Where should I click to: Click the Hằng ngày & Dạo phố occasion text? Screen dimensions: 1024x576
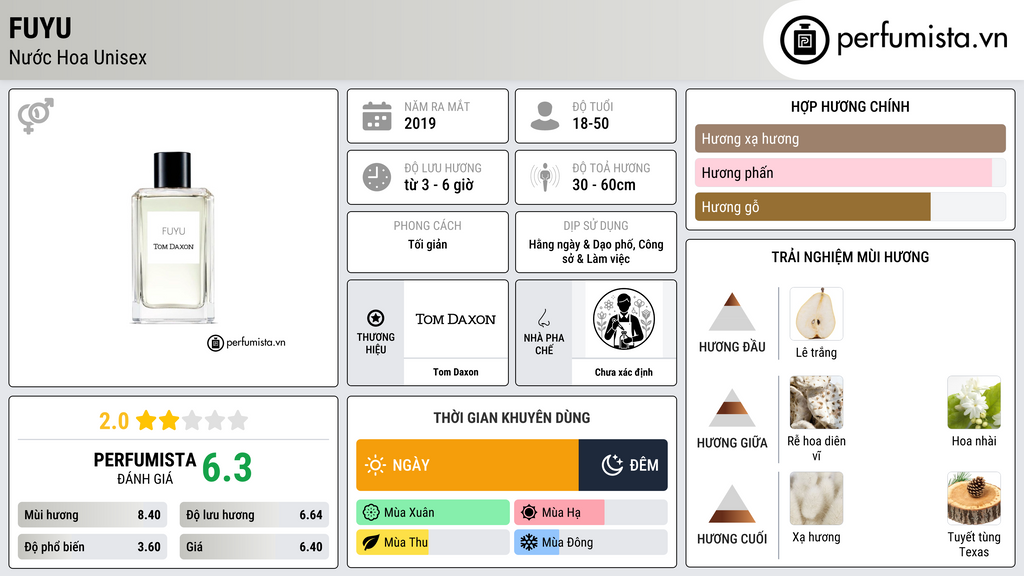pos(596,251)
